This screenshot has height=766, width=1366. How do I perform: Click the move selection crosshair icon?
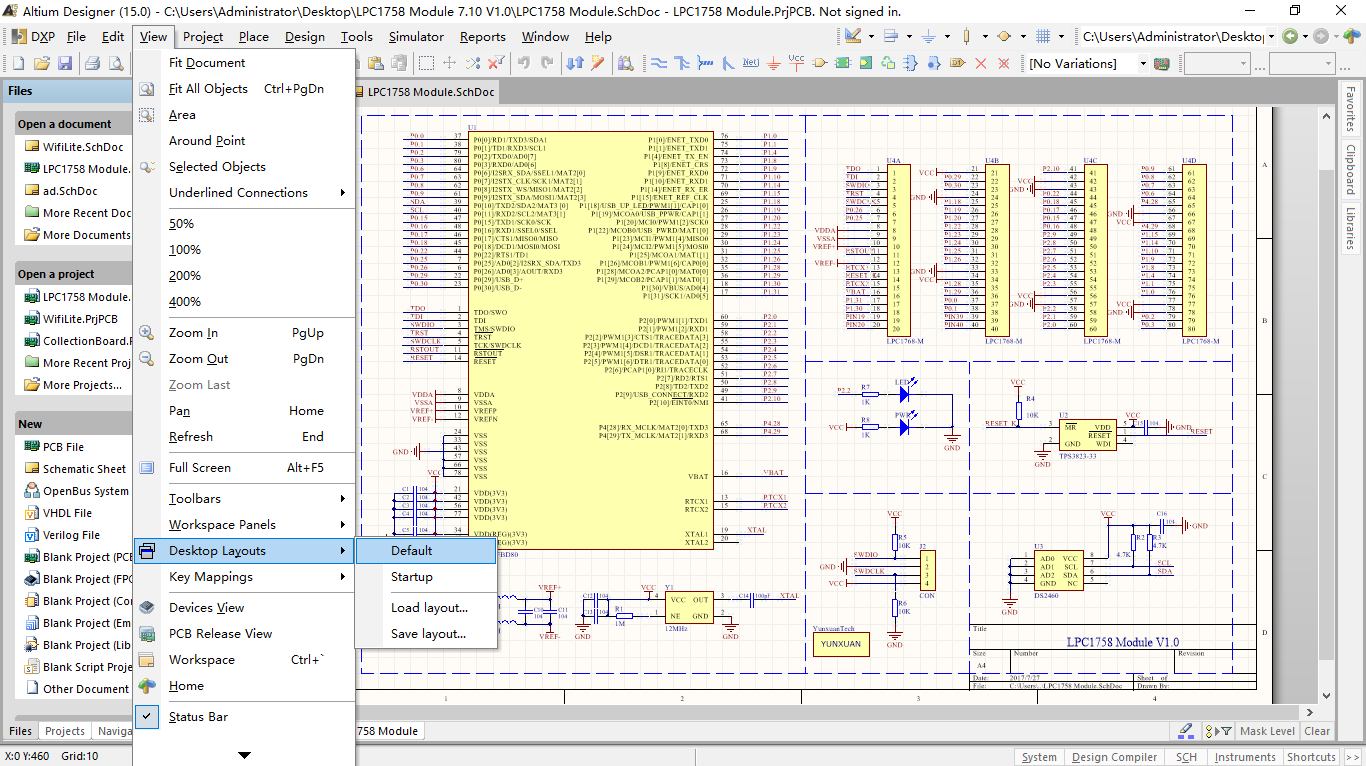449,63
